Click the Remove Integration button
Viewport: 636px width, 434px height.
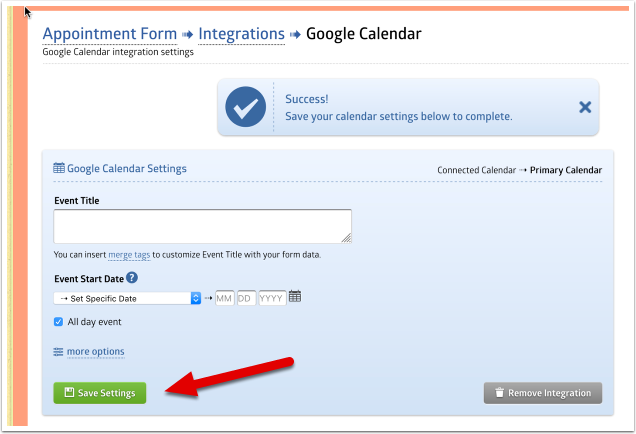pyautogui.click(x=543, y=393)
